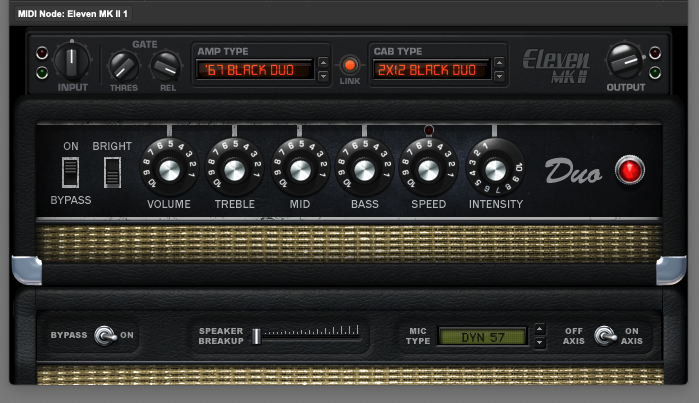Step amp type up with the arrow
This screenshot has width=699, height=403.
click(x=324, y=62)
